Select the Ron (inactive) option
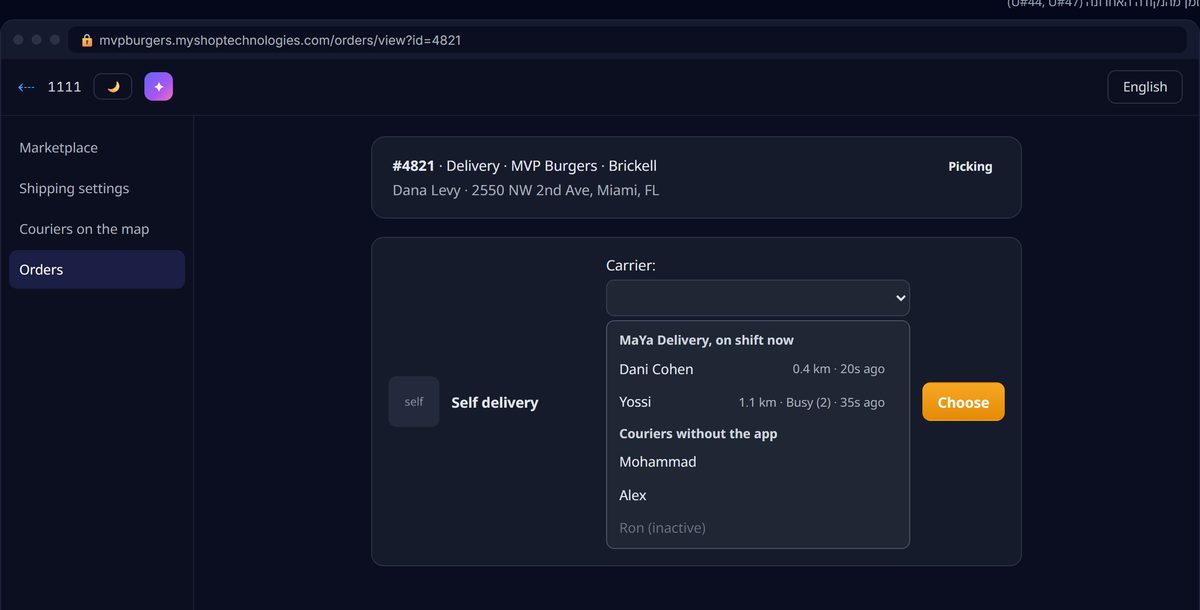The image size is (1200, 610). click(x=758, y=528)
